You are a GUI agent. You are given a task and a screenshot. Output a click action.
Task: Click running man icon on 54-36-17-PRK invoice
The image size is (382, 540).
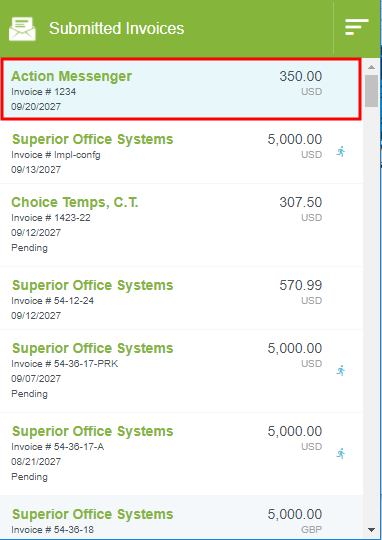coord(341,371)
